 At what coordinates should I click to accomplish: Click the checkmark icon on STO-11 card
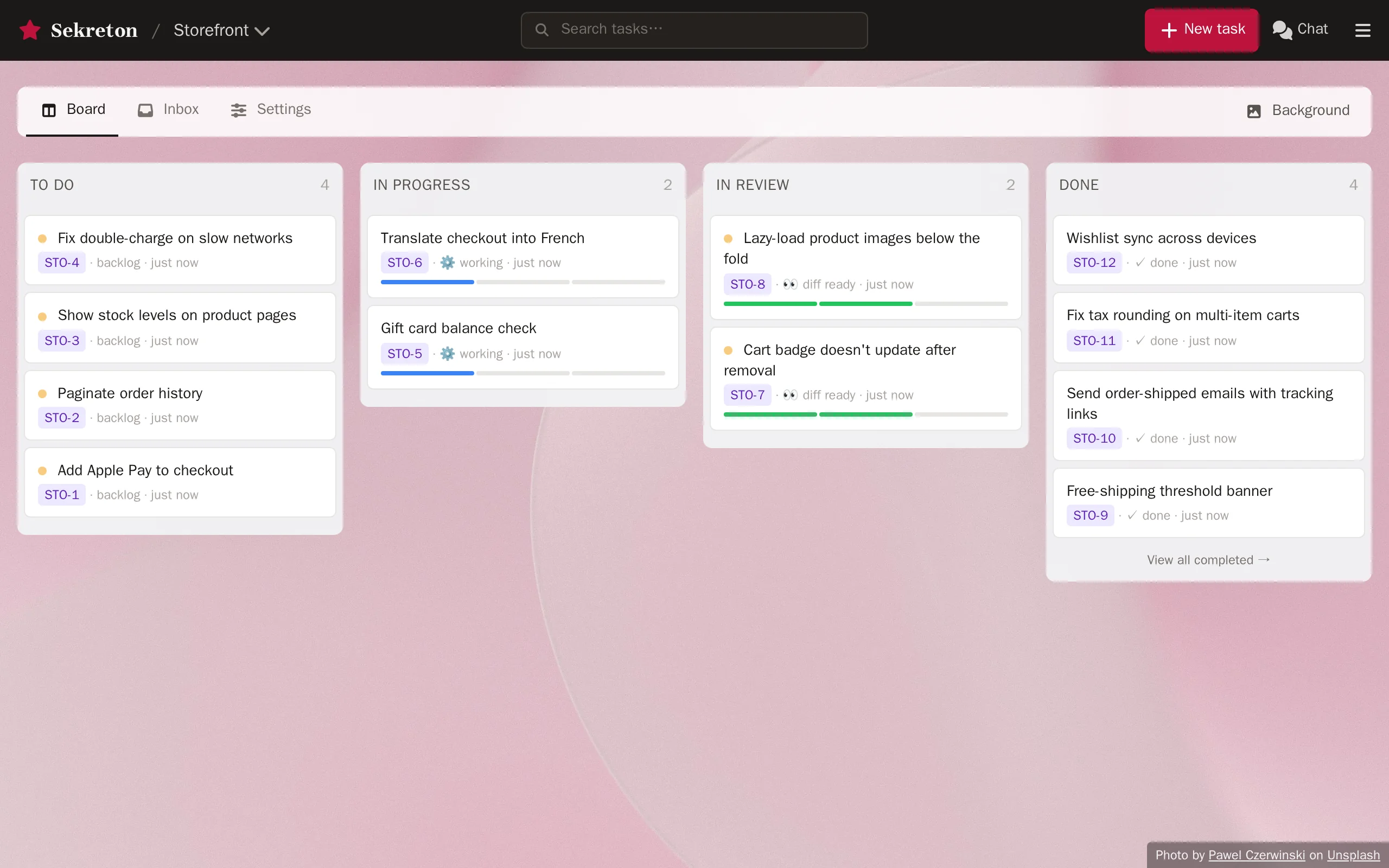click(x=1140, y=341)
